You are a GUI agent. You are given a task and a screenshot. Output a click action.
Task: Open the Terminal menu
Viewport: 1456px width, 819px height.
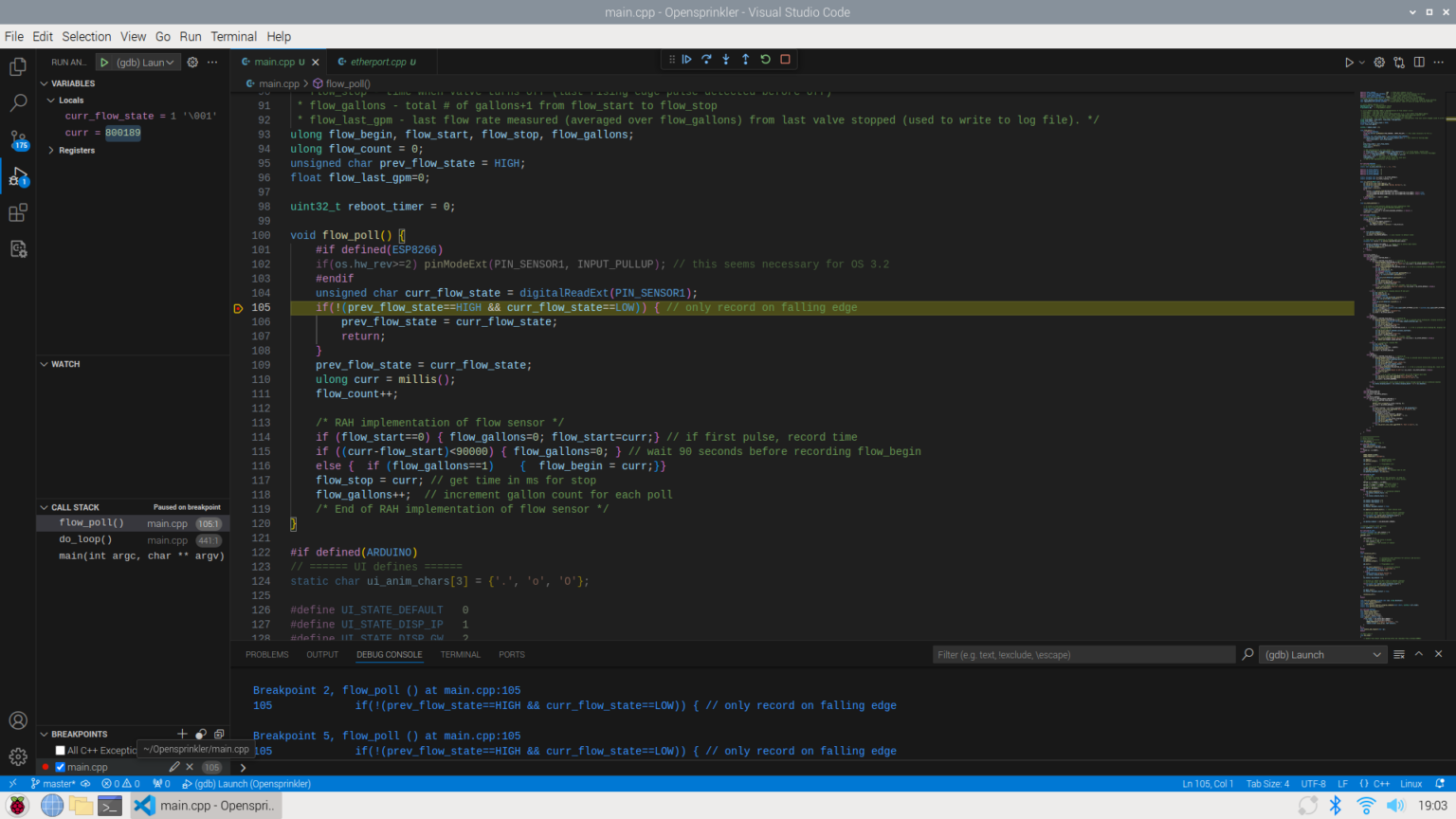[233, 36]
